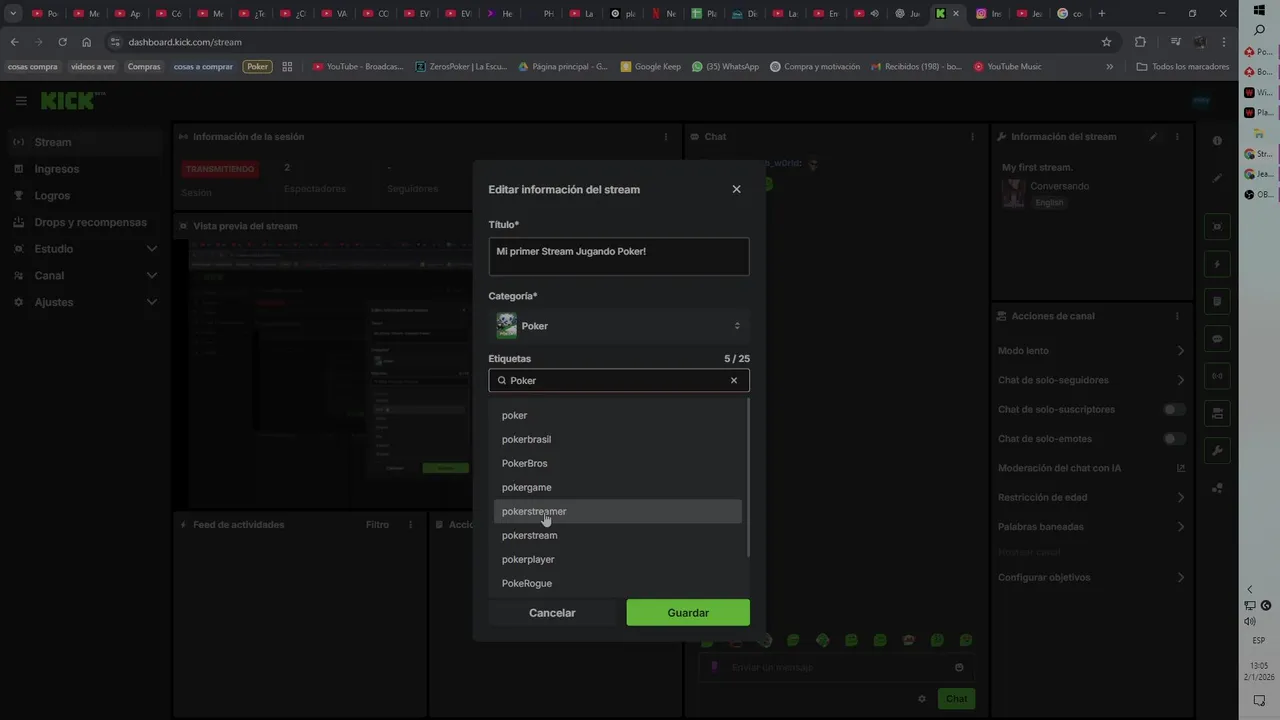The image size is (1280, 720).
Task: Click the wrench icon in the right rail
Action: coord(1217,450)
